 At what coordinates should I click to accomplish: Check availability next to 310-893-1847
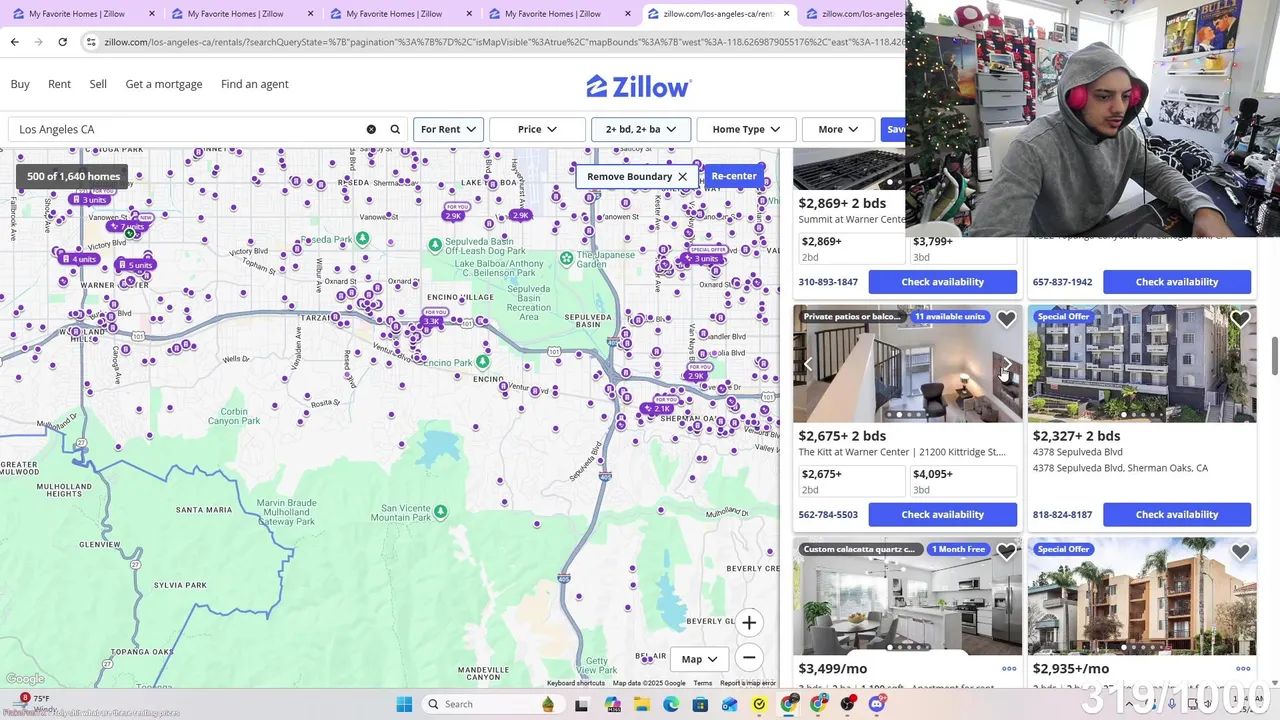[x=943, y=282]
